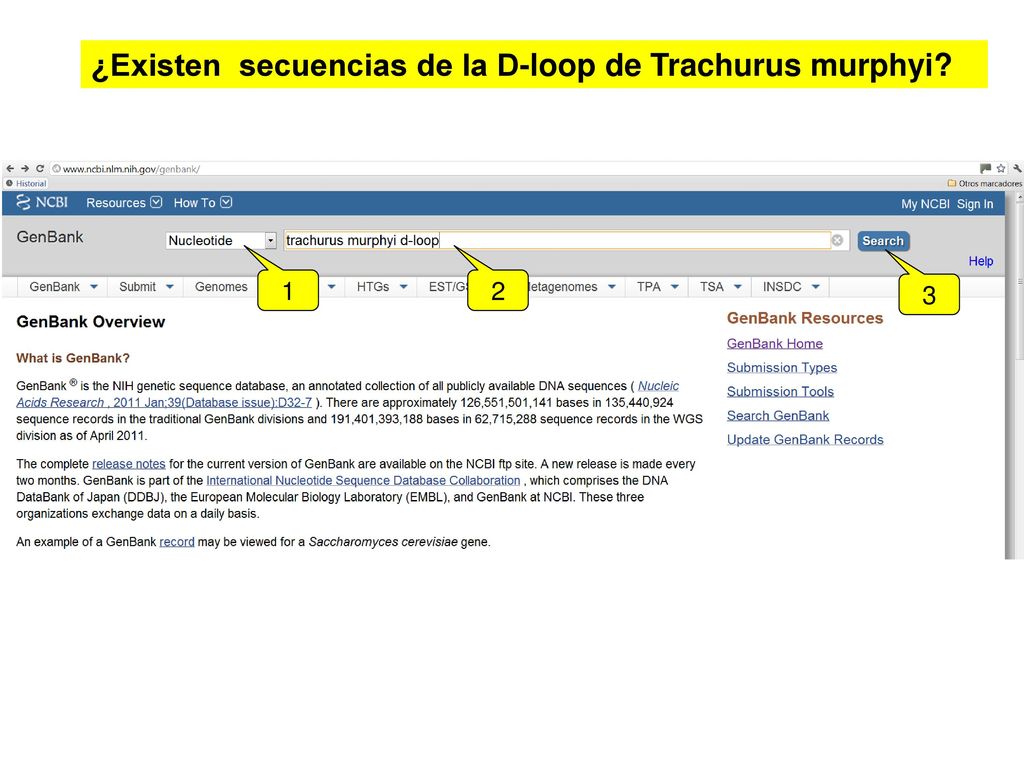Viewport: 1024px width, 768px height.
Task: Click the 'What is GenBank?' subheading
Action: 73,358
